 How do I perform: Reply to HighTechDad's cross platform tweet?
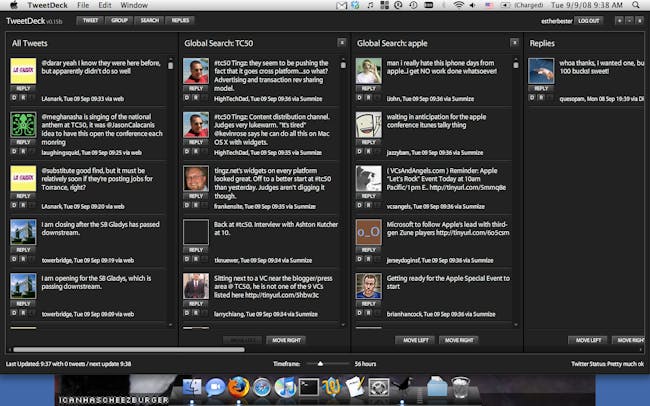click(196, 88)
